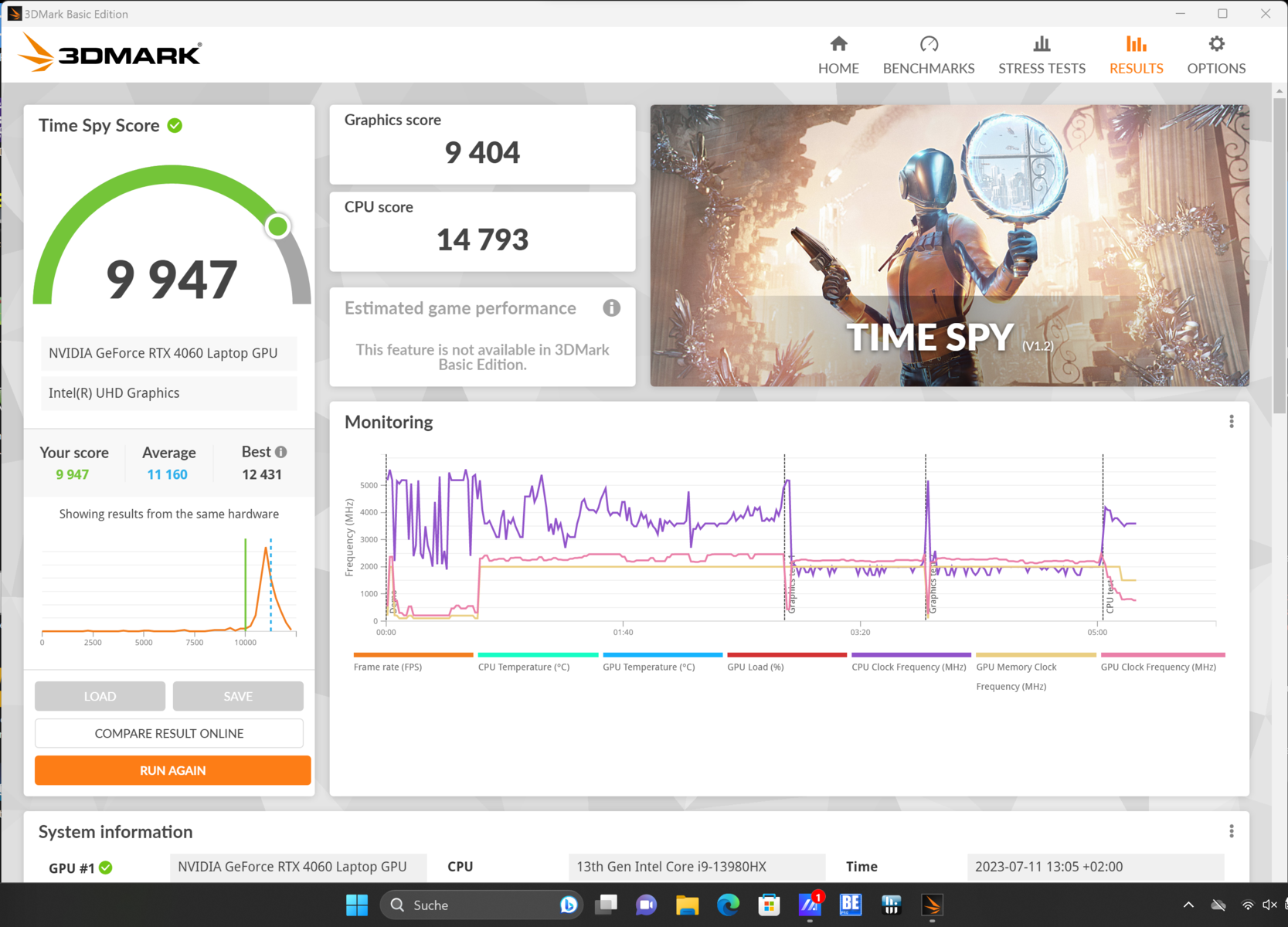
Task: Open Task View from the taskbar
Action: click(x=607, y=905)
